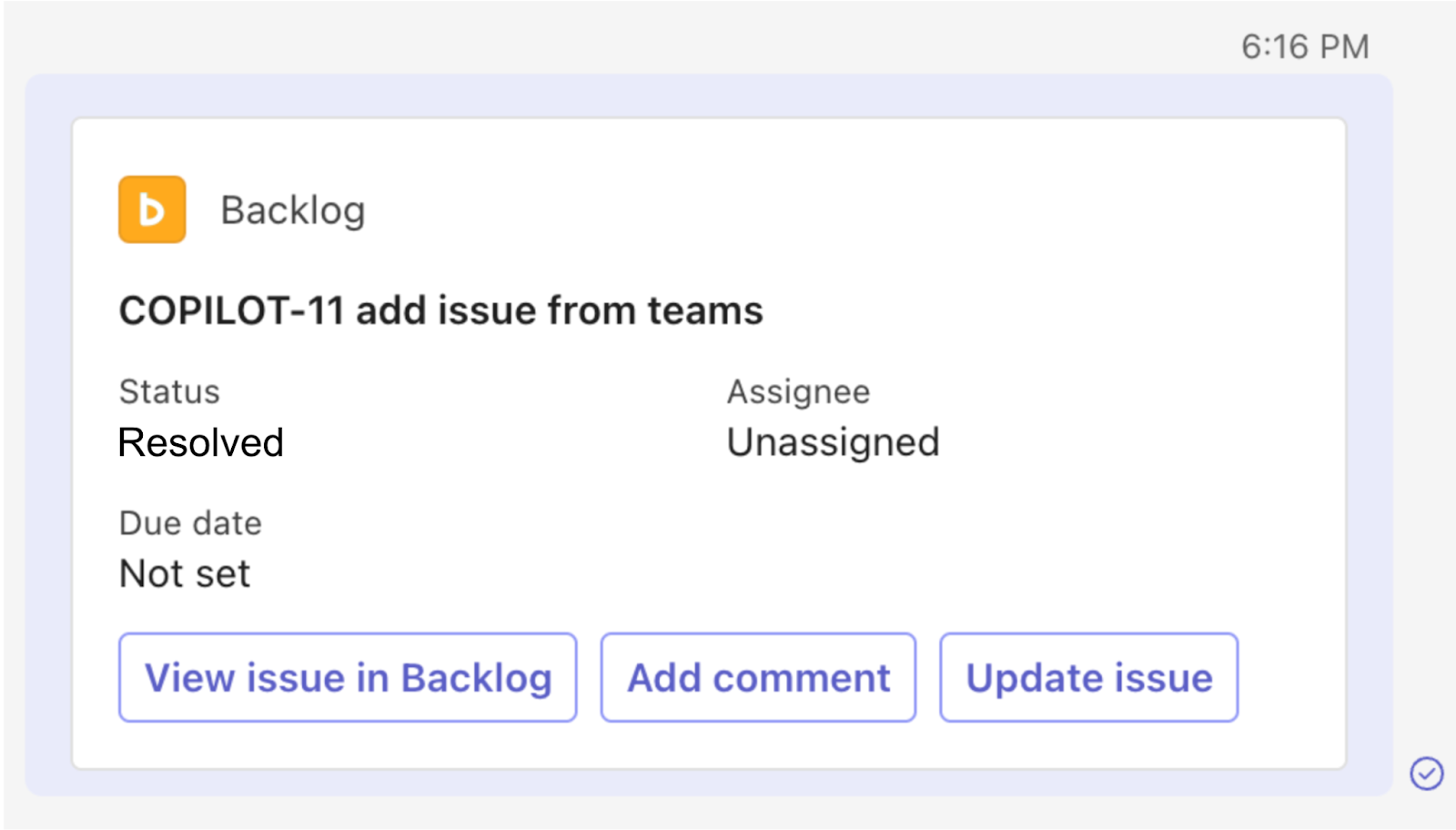The width and height of the screenshot is (1456, 830).
Task: Click the message sent checkmark icon
Action: [1426, 774]
